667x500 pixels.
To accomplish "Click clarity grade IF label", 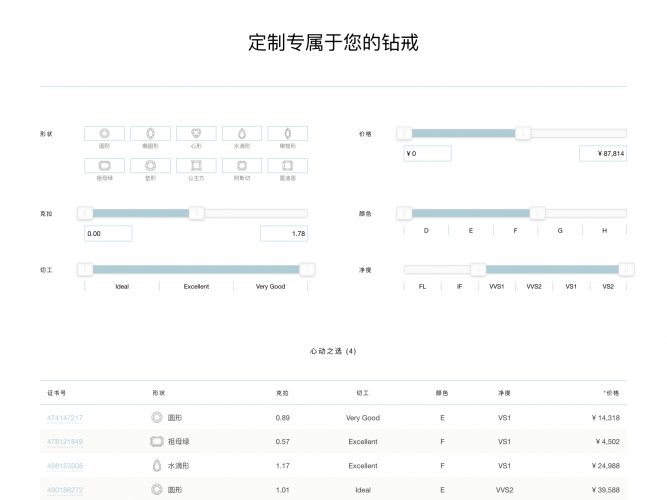I will tap(459, 286).
